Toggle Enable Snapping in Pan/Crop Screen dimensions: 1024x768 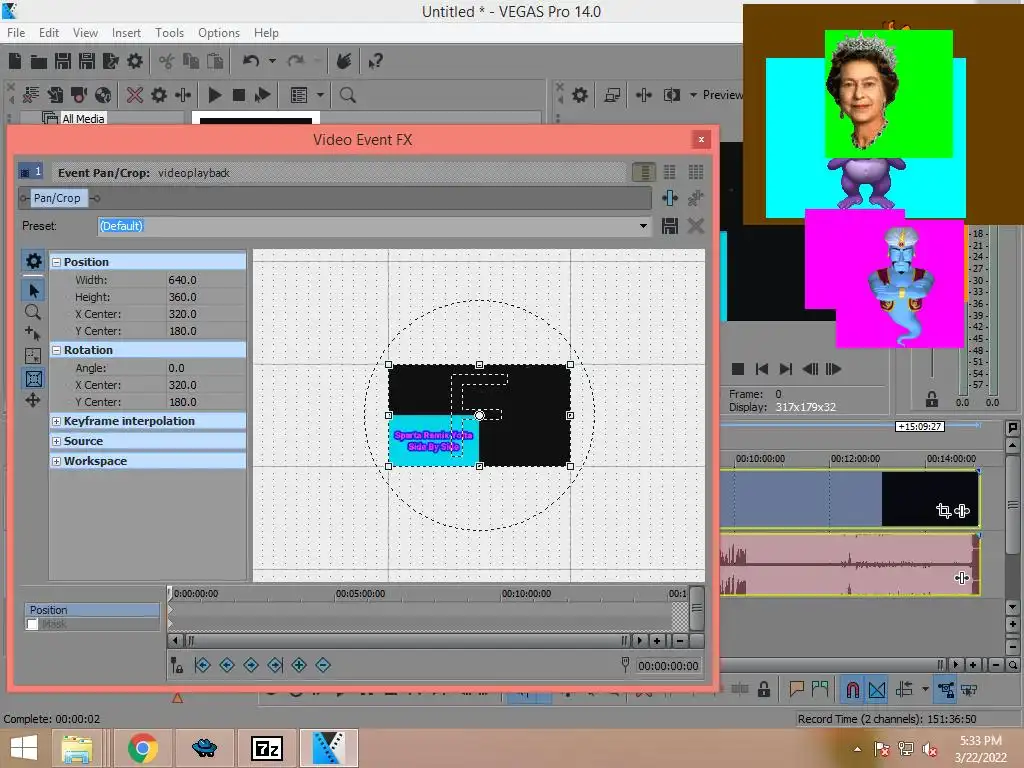(33, 334)
